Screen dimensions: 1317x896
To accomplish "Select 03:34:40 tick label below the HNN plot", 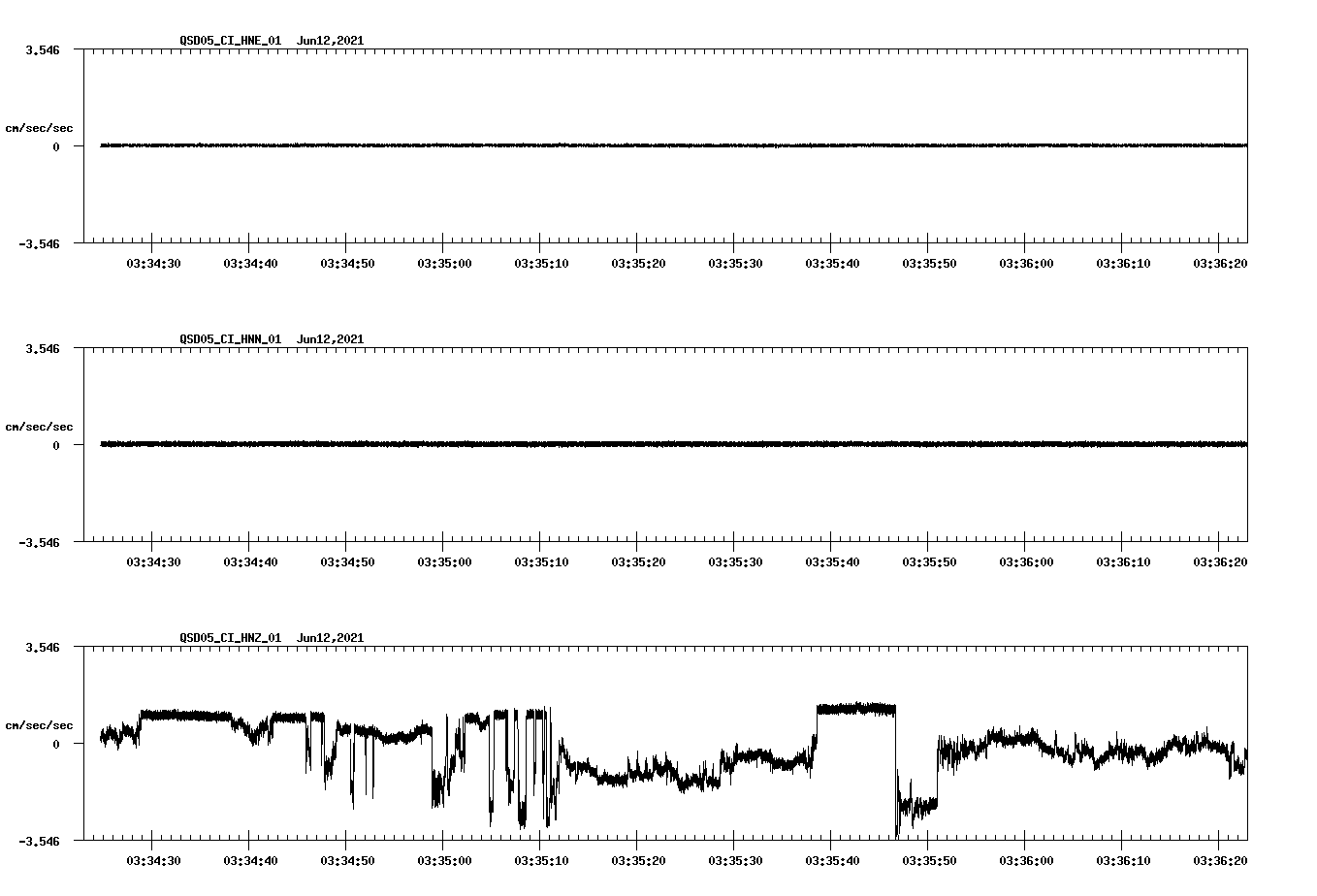I will coord(250,562).
